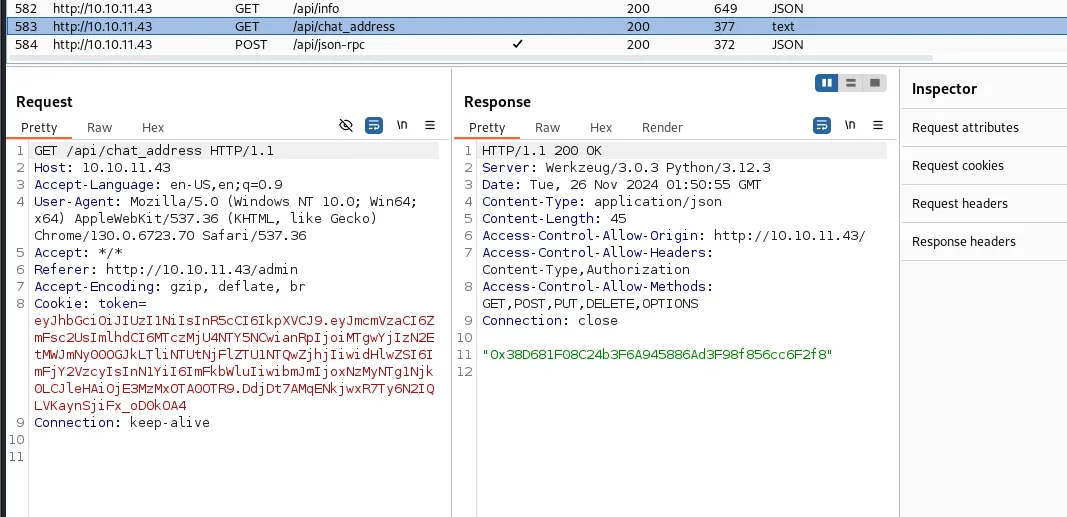The height and width of the screenshot is (517, 1067).
Task: Switch to Hex tab in Response
Action: click(601, 127)
